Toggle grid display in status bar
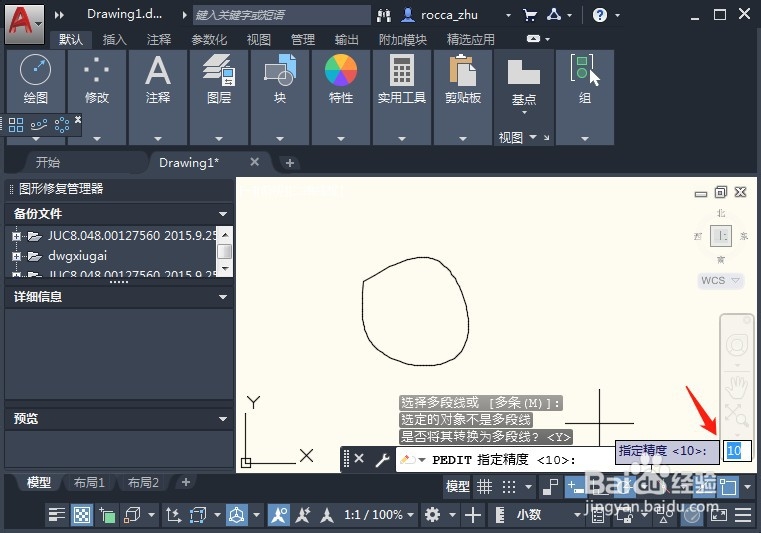Screen dimensions: 761x533 (484, 486)
